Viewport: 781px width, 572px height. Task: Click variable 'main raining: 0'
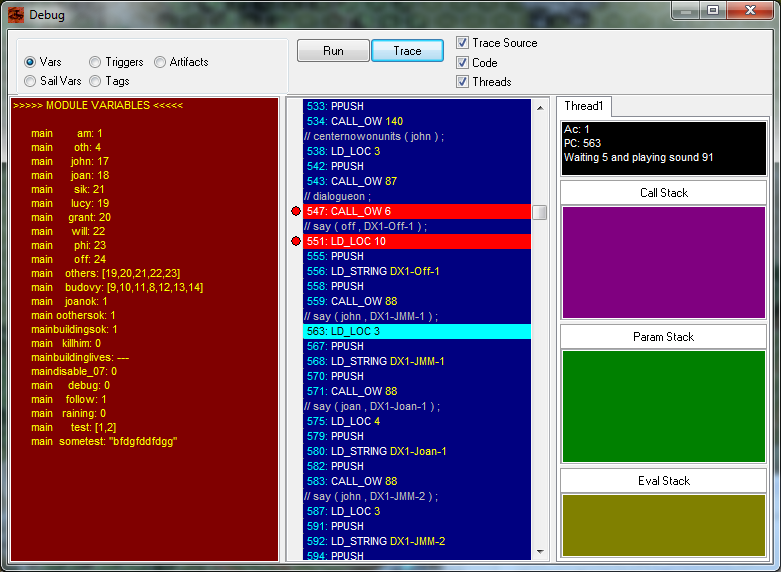pos(68,413)
